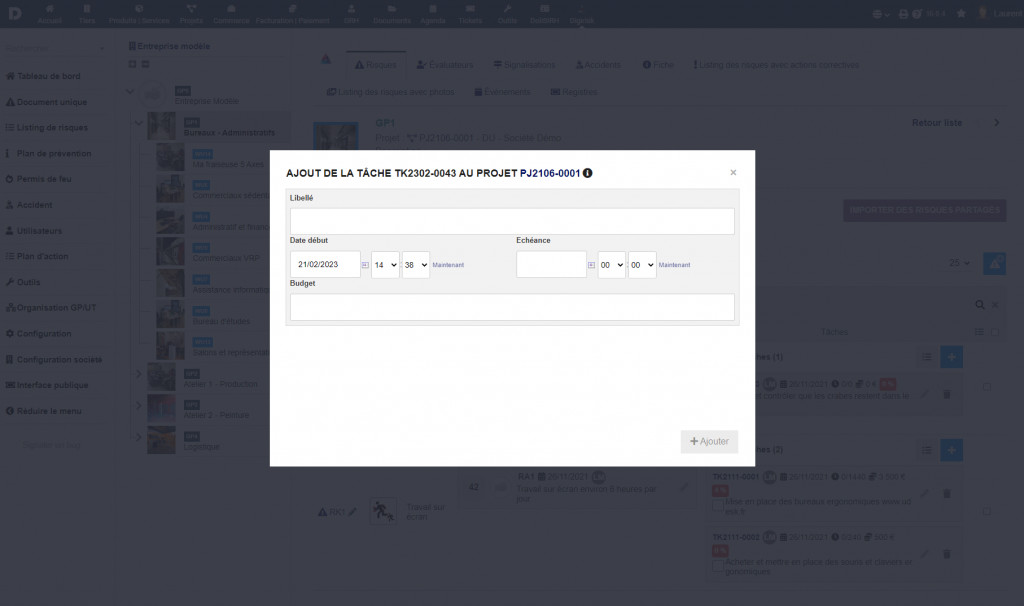Edit task TK2111-0002 with pencil icon
This screenshot has width=1024, height=606.
(925, 554)
